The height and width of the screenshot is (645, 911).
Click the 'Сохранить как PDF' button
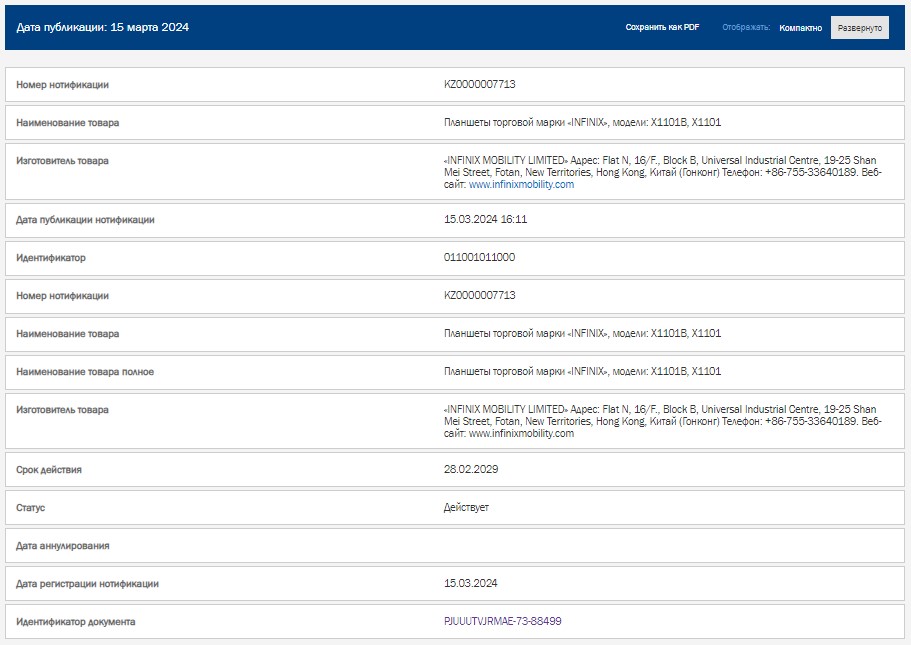(662, 27)
